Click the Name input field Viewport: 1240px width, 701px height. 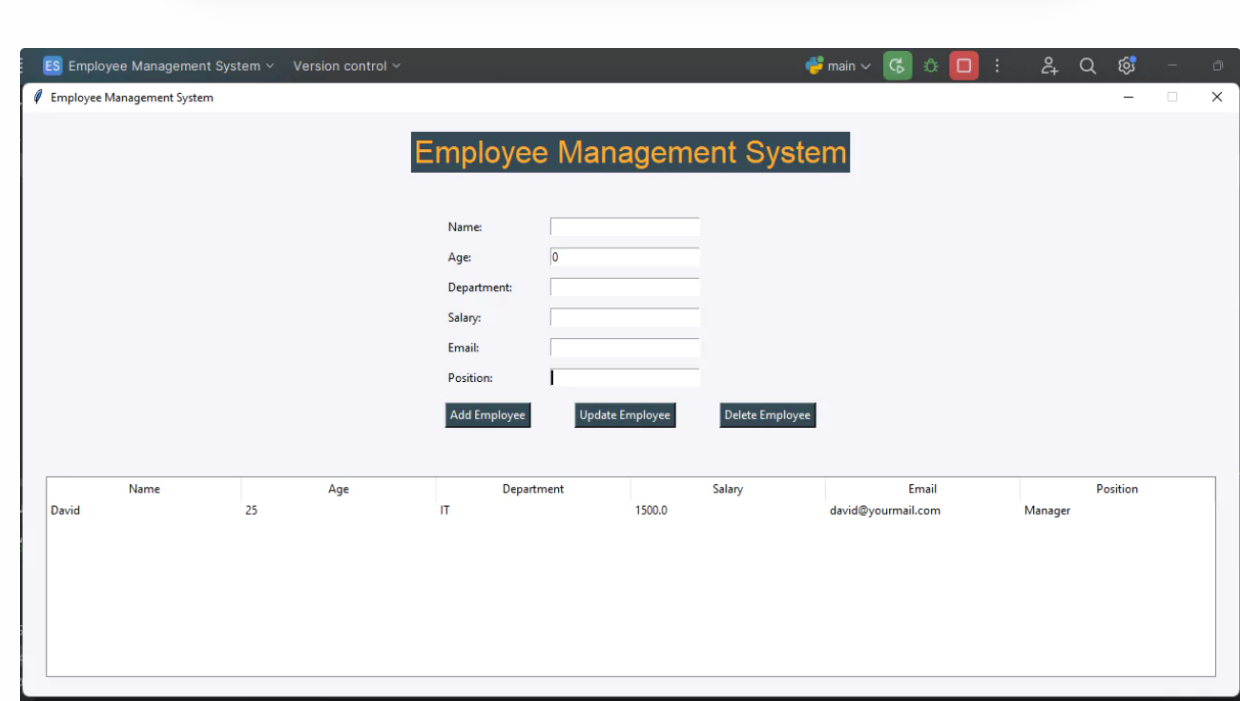click(624, 226)
